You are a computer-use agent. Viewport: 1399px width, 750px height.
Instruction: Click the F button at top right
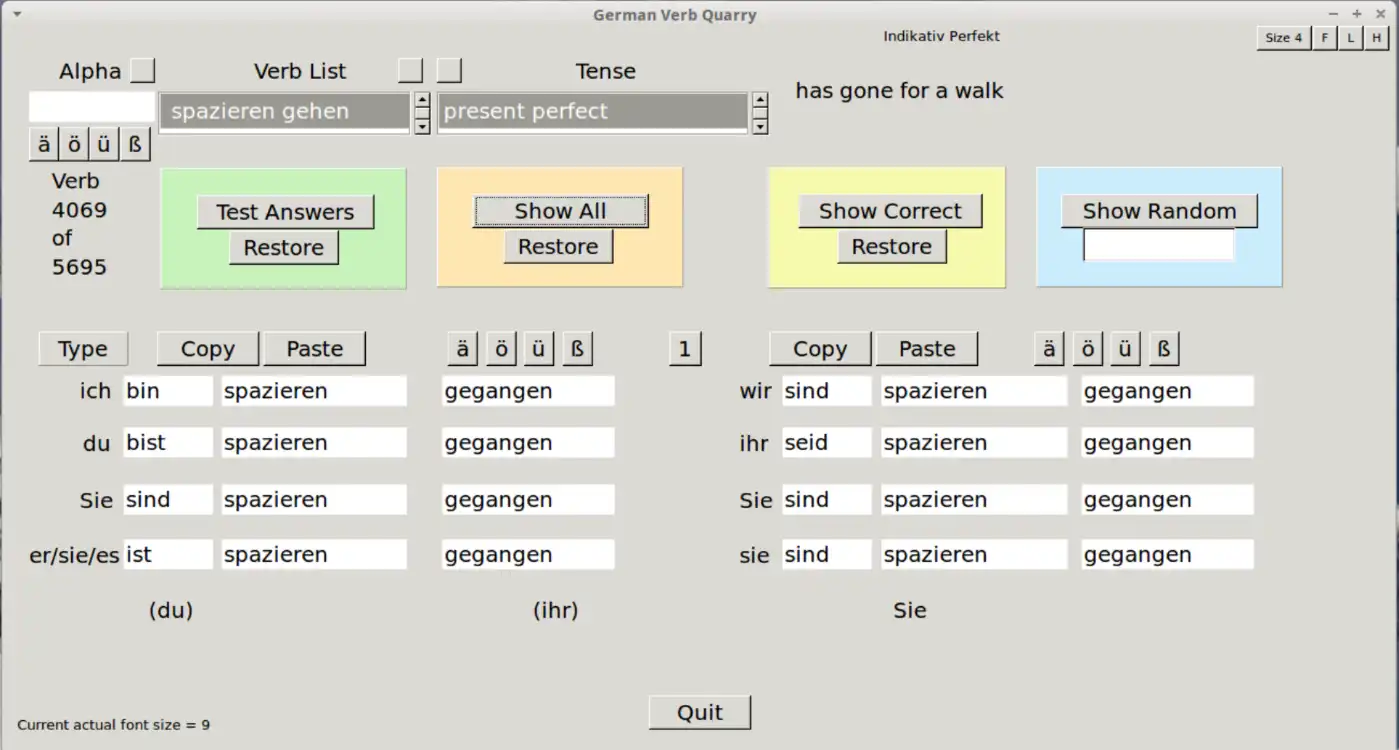coord(1325,38)
